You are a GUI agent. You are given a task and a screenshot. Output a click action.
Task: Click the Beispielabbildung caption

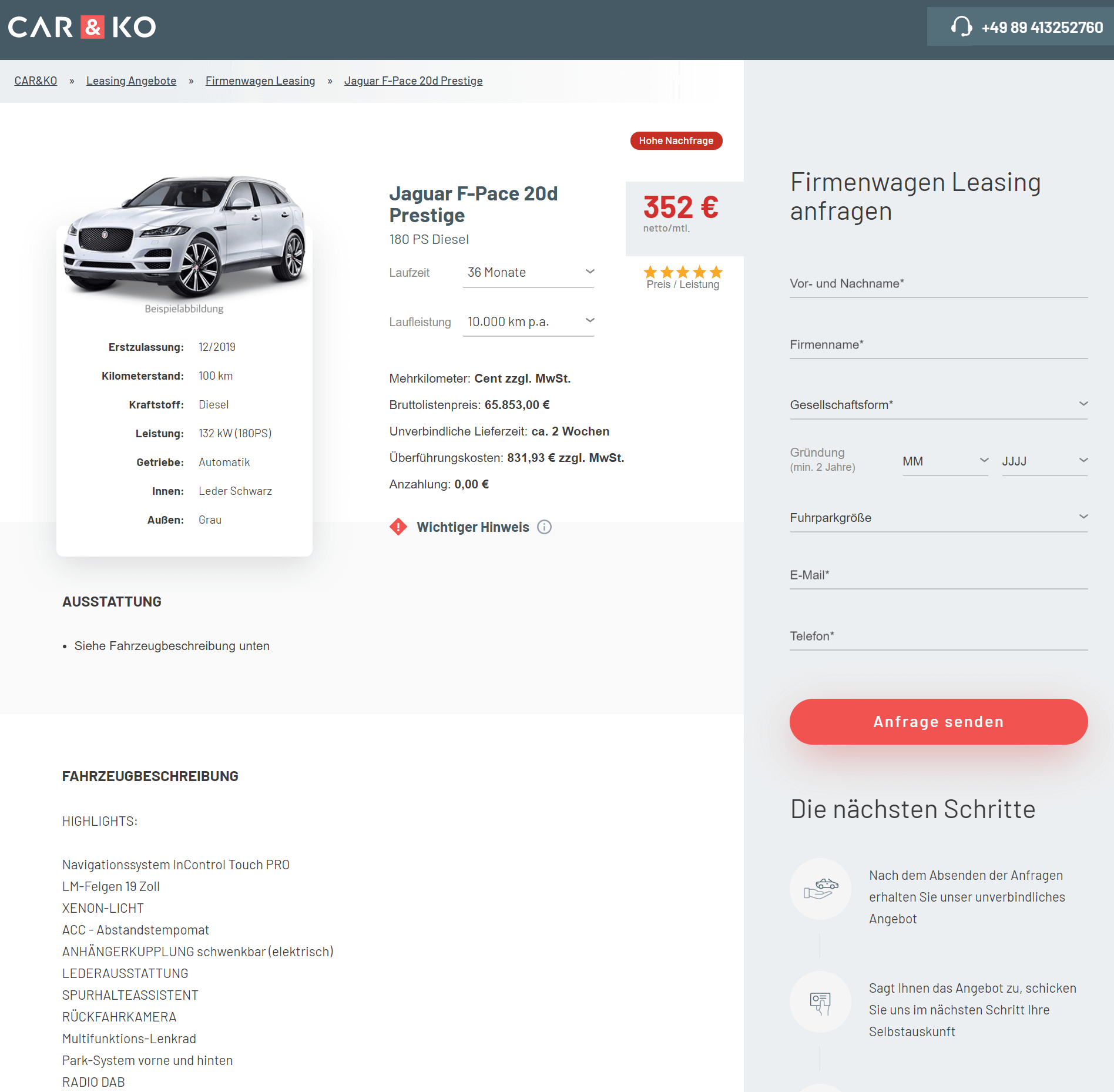point(184,309)
